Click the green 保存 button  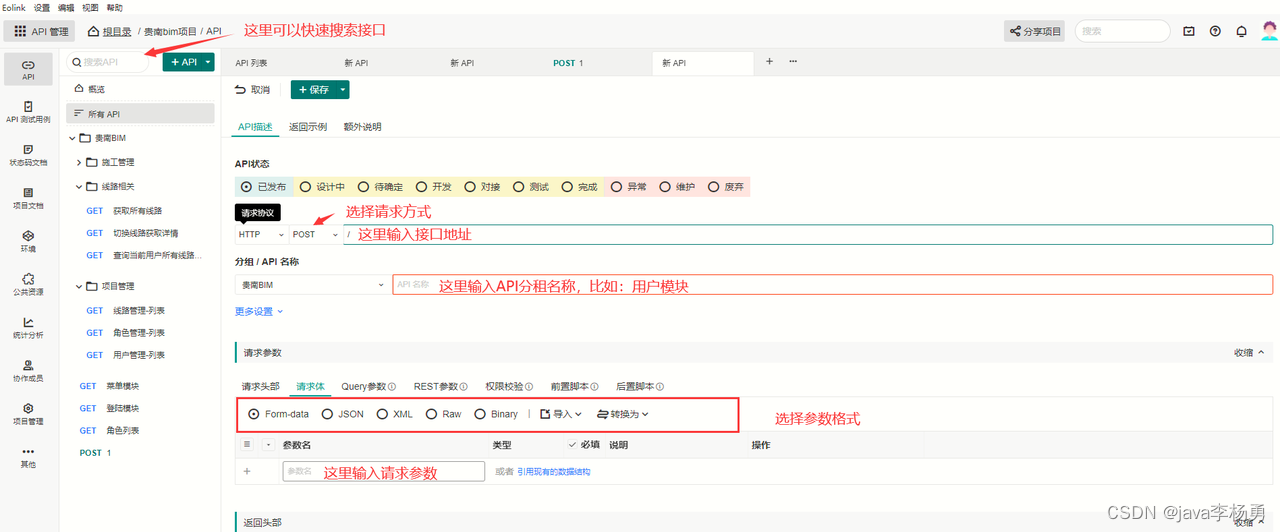pos(313,90)
